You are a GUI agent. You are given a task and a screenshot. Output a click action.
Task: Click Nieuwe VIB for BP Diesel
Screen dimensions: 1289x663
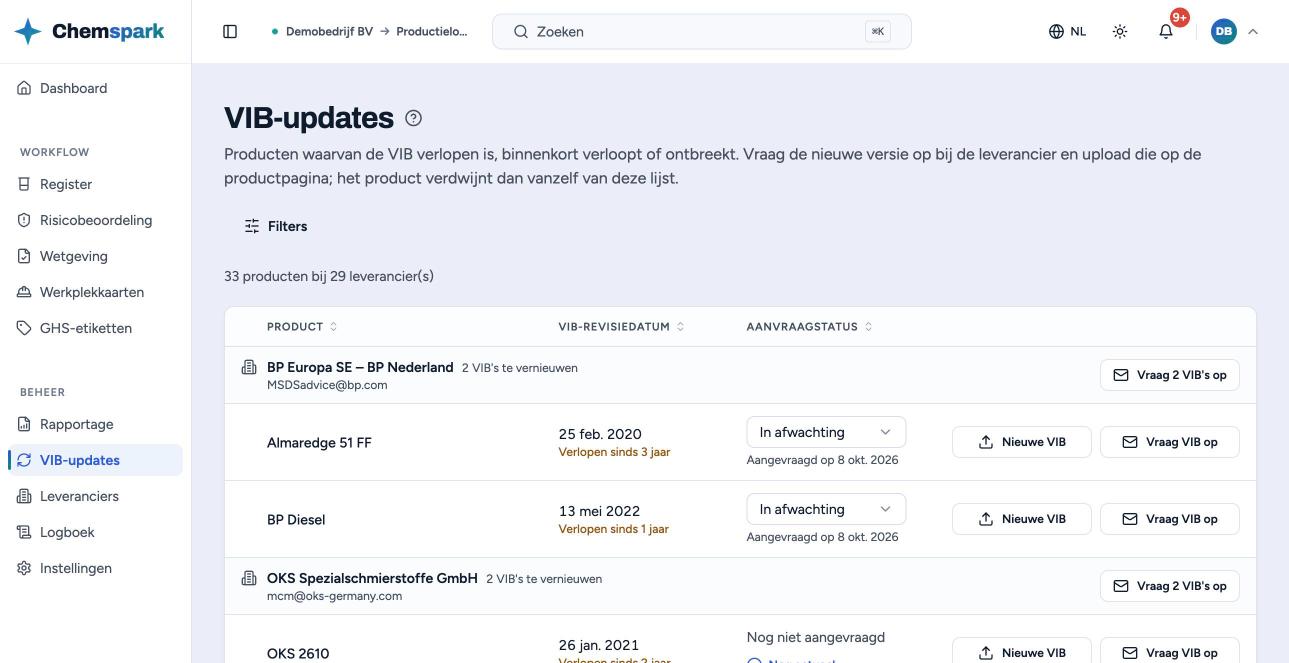pos(1021,519)
